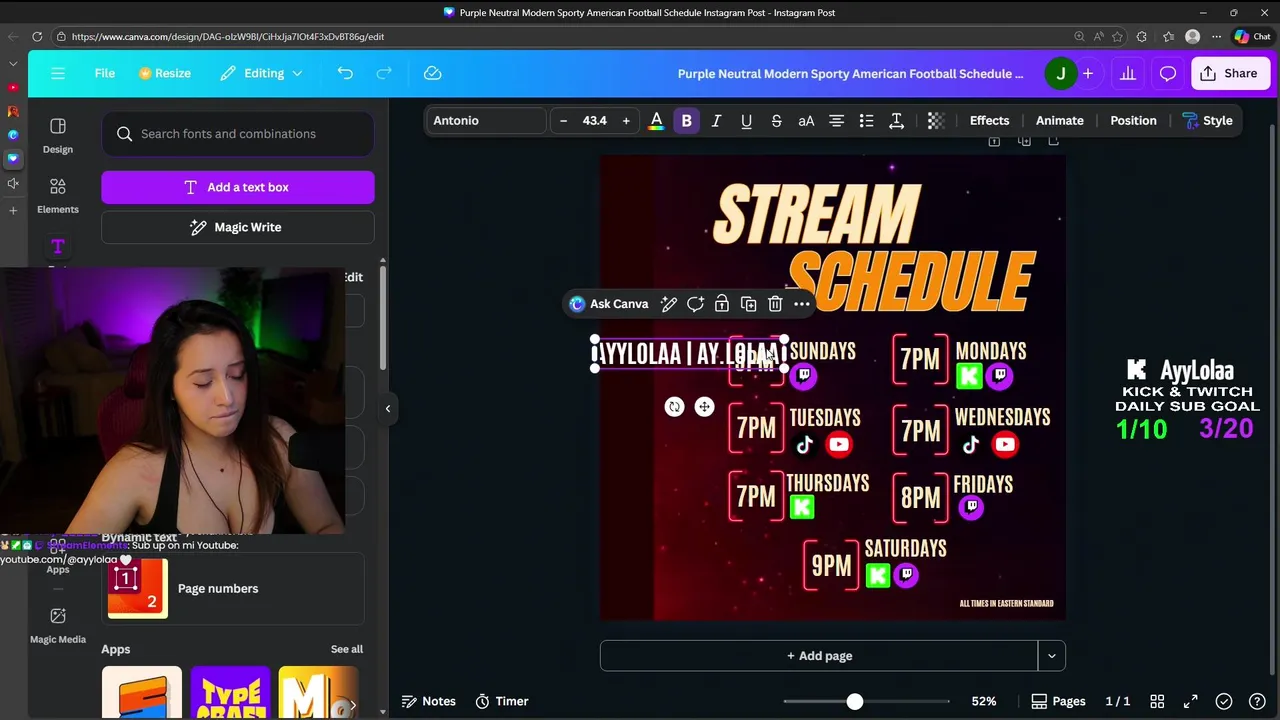Toggle bulleted list

[866, 120]
